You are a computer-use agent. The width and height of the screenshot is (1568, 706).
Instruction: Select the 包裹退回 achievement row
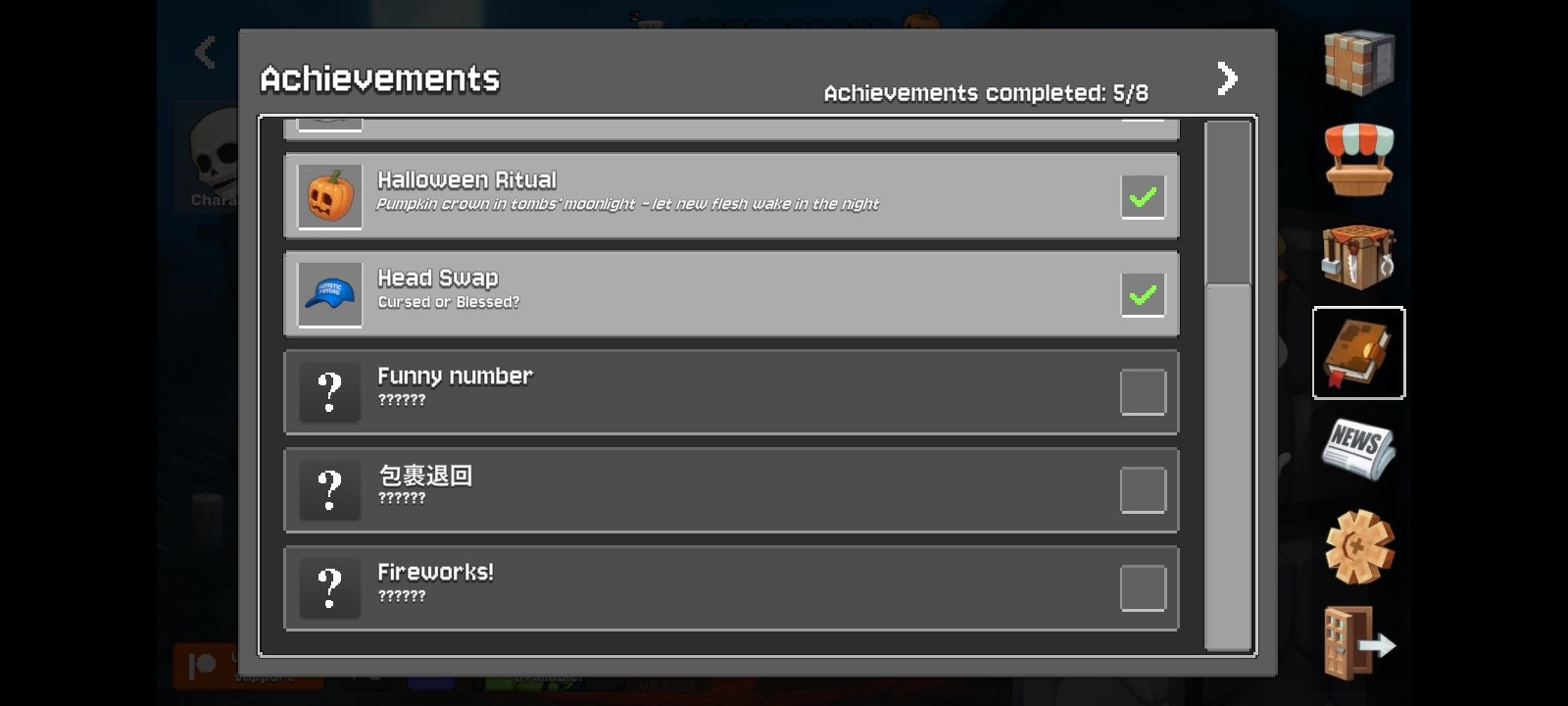(731, 490)
